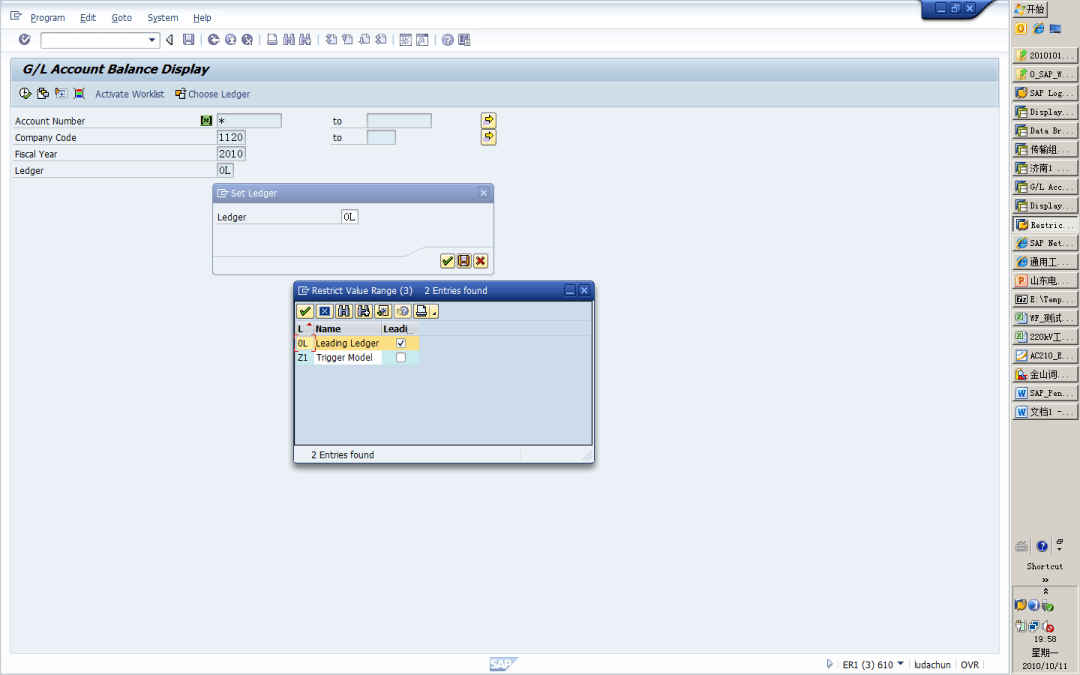The image size is (1080, 675).
Task: Cancel Set Ledger dialog with red X
Action: [481, 261]
